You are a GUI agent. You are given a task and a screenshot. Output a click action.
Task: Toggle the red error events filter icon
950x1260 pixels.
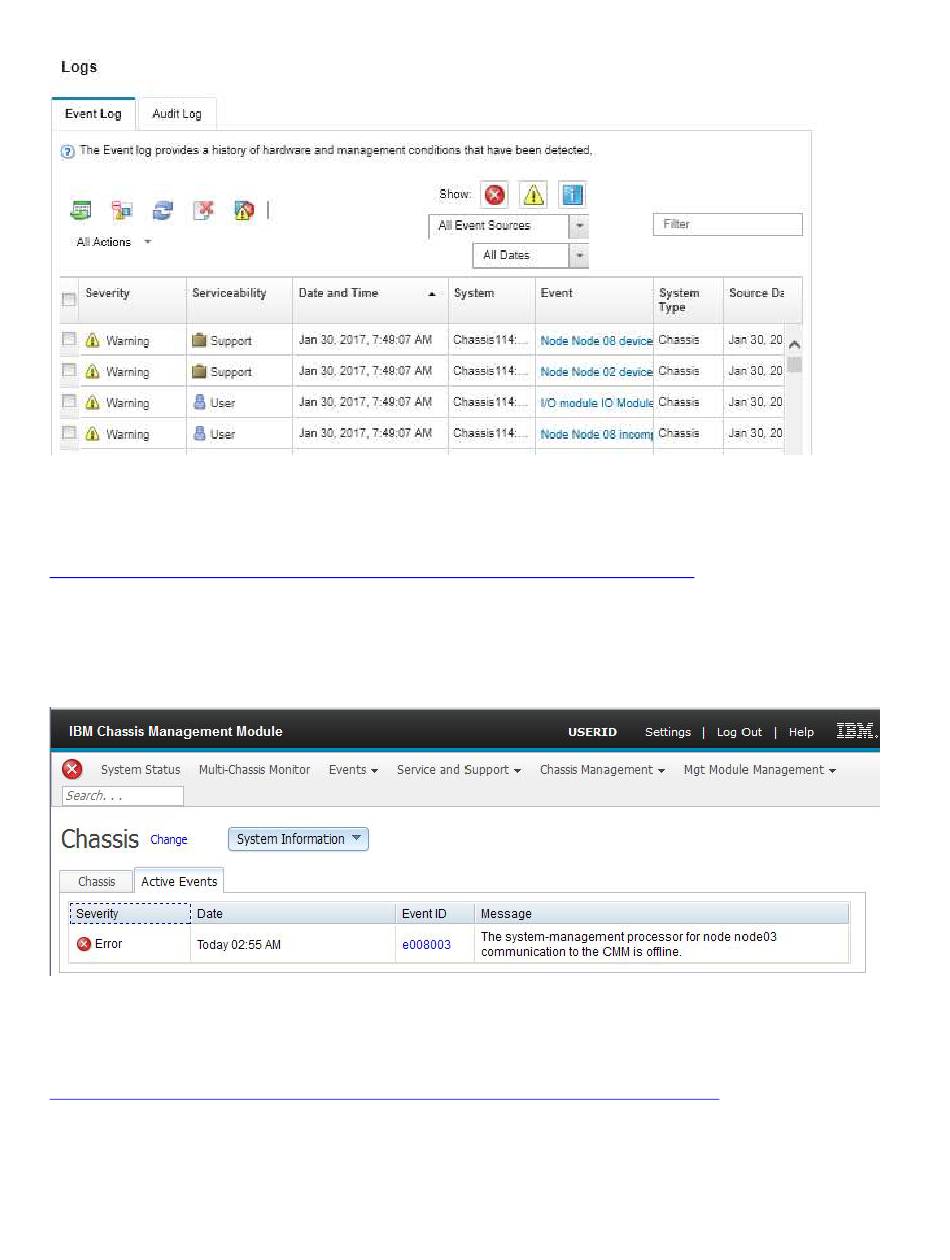pos(495,194)
